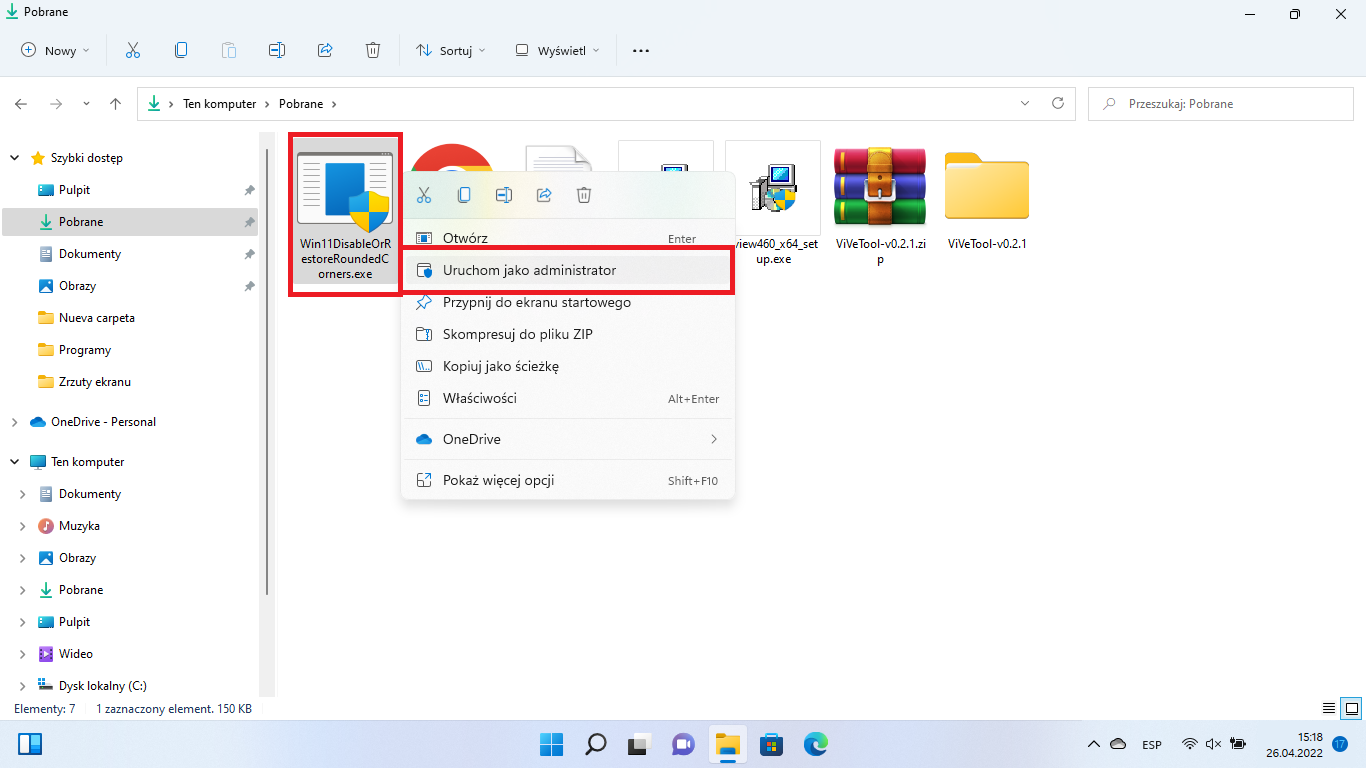Go up one folder level arrow
This screenshot has width=1366, height=768.
116,103
